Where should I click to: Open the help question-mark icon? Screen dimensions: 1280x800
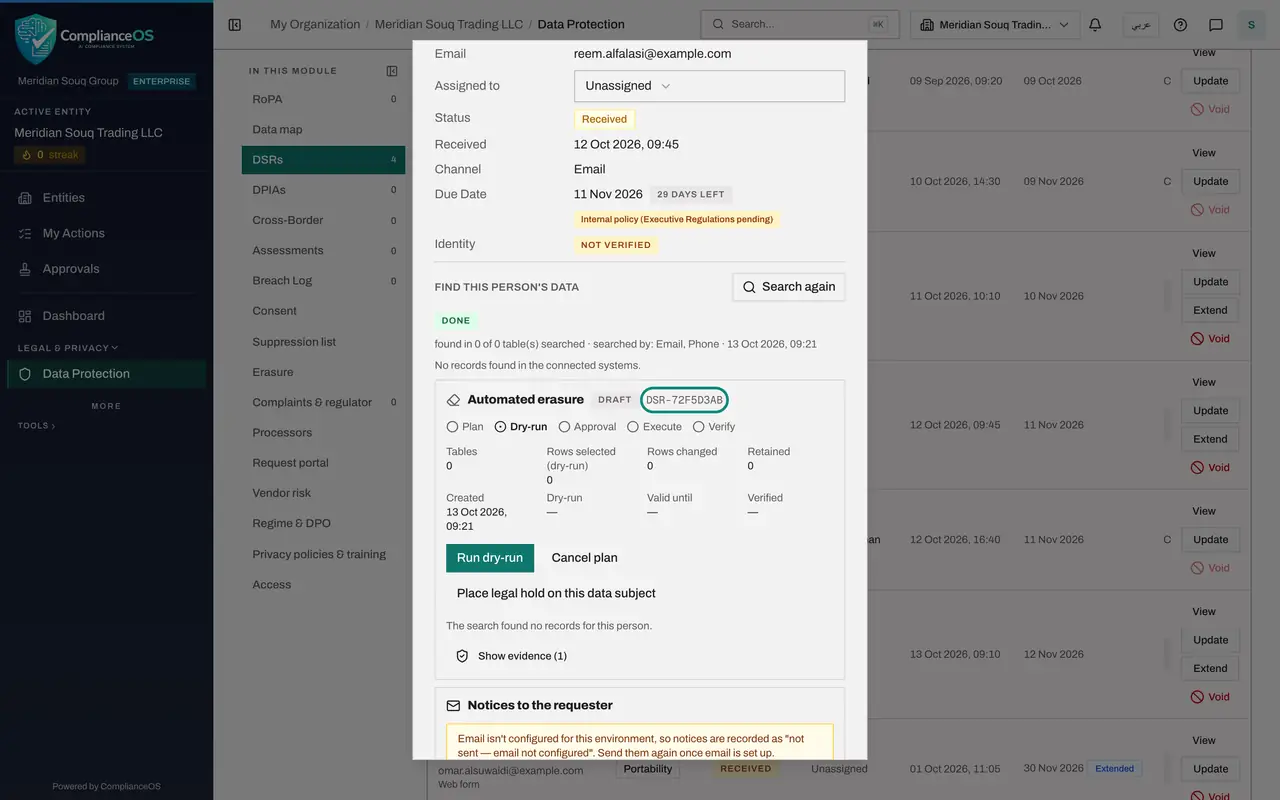click(x=1181, y=25)
